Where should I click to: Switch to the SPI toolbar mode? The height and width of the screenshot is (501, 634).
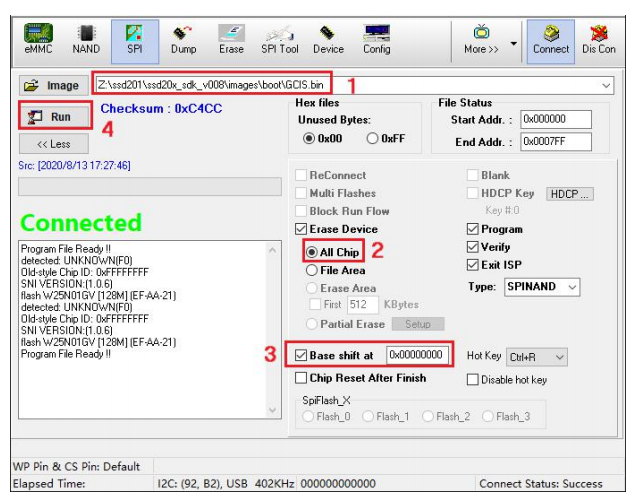[135, 41]
